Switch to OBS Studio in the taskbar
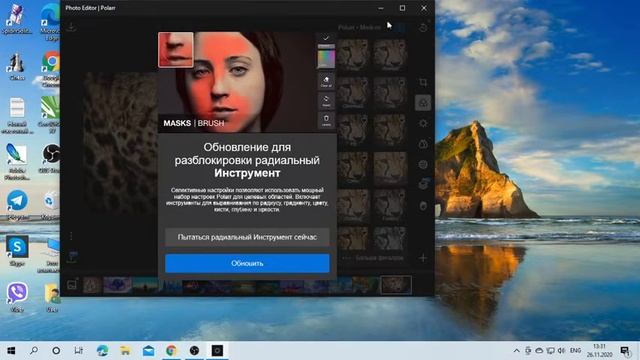 tap(194, 351)
